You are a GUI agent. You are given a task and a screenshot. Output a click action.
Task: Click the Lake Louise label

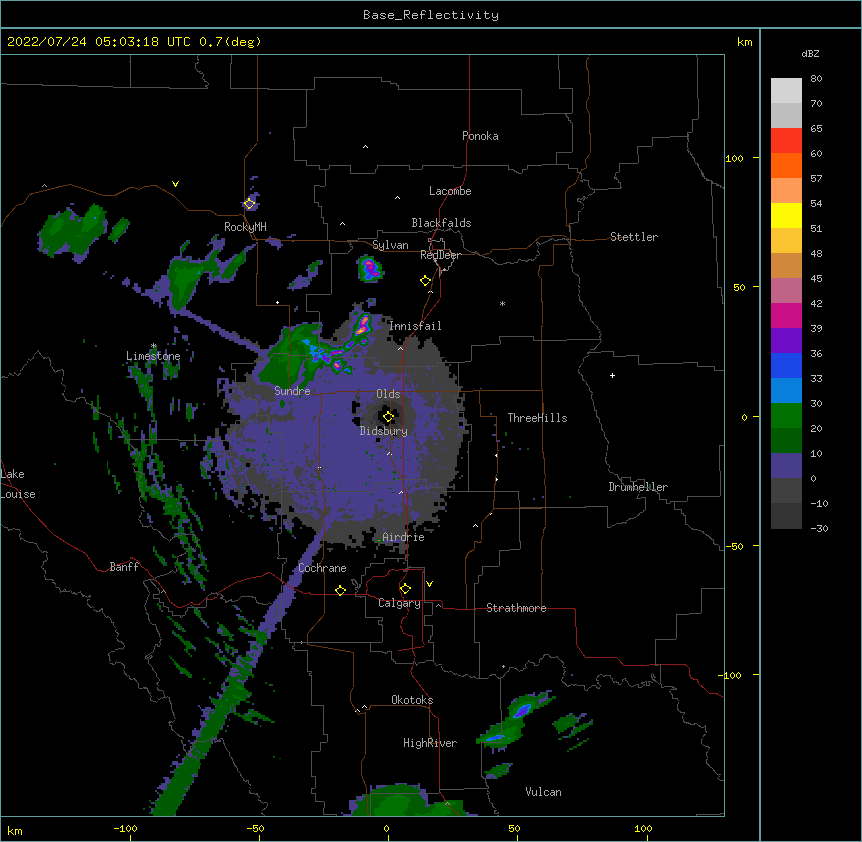pos(18,484)
